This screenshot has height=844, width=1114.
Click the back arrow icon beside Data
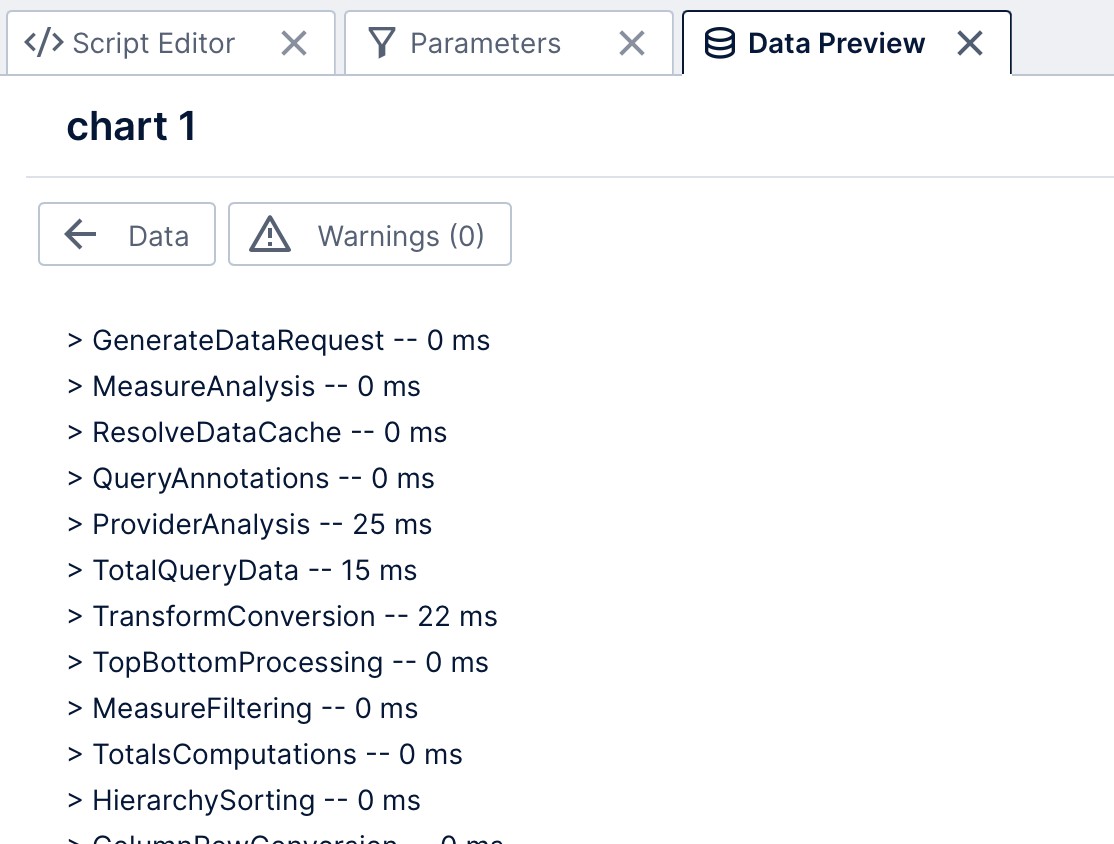80,235
